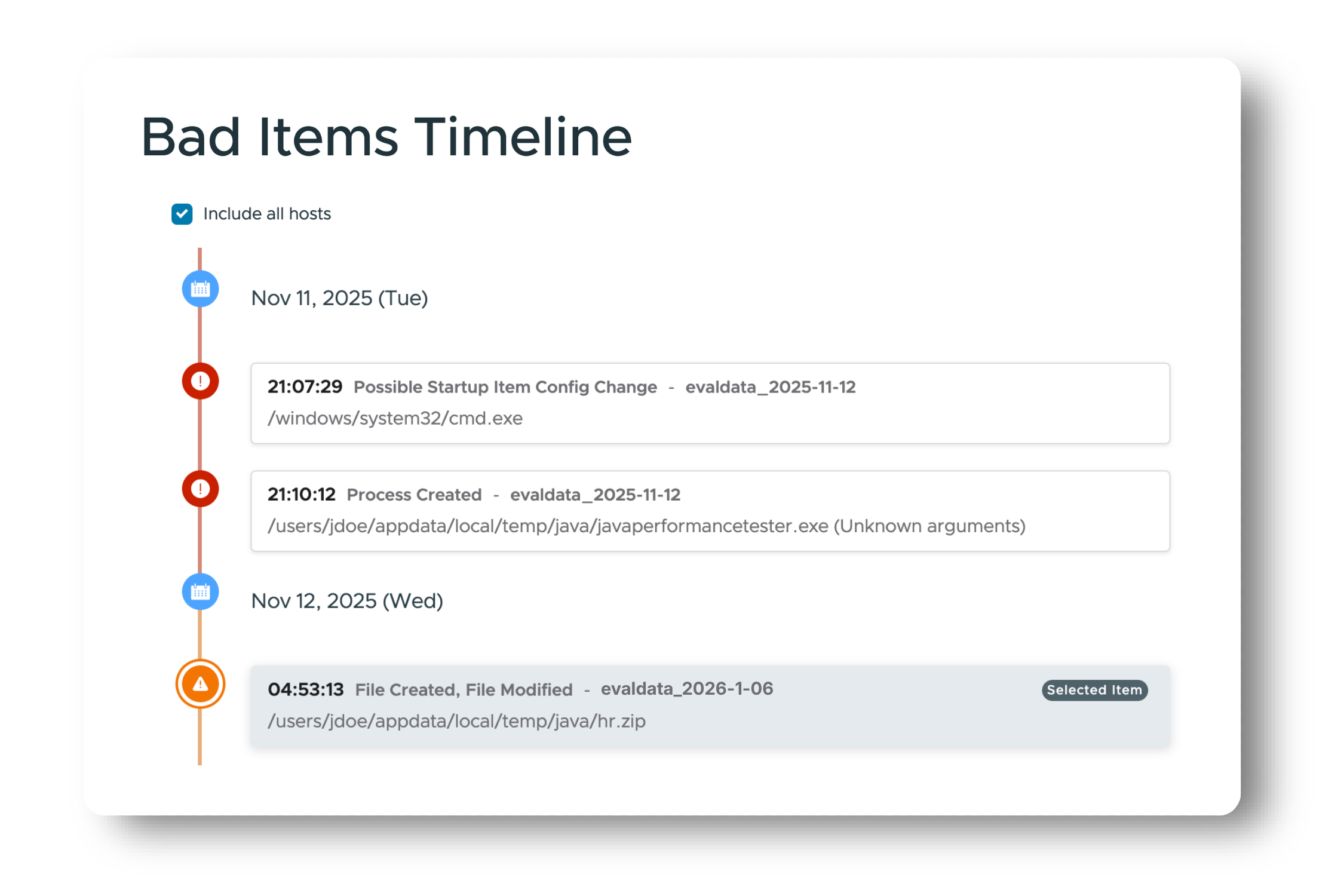Select the red alert icon for 21:07:29
This screenshot has width=1344, height=896.
tap(200, 381)
